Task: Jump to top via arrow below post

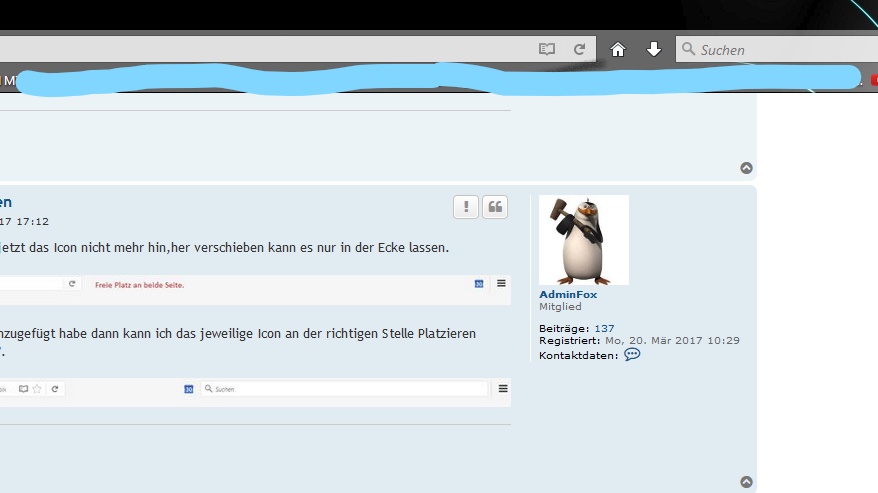Action: 746,482
